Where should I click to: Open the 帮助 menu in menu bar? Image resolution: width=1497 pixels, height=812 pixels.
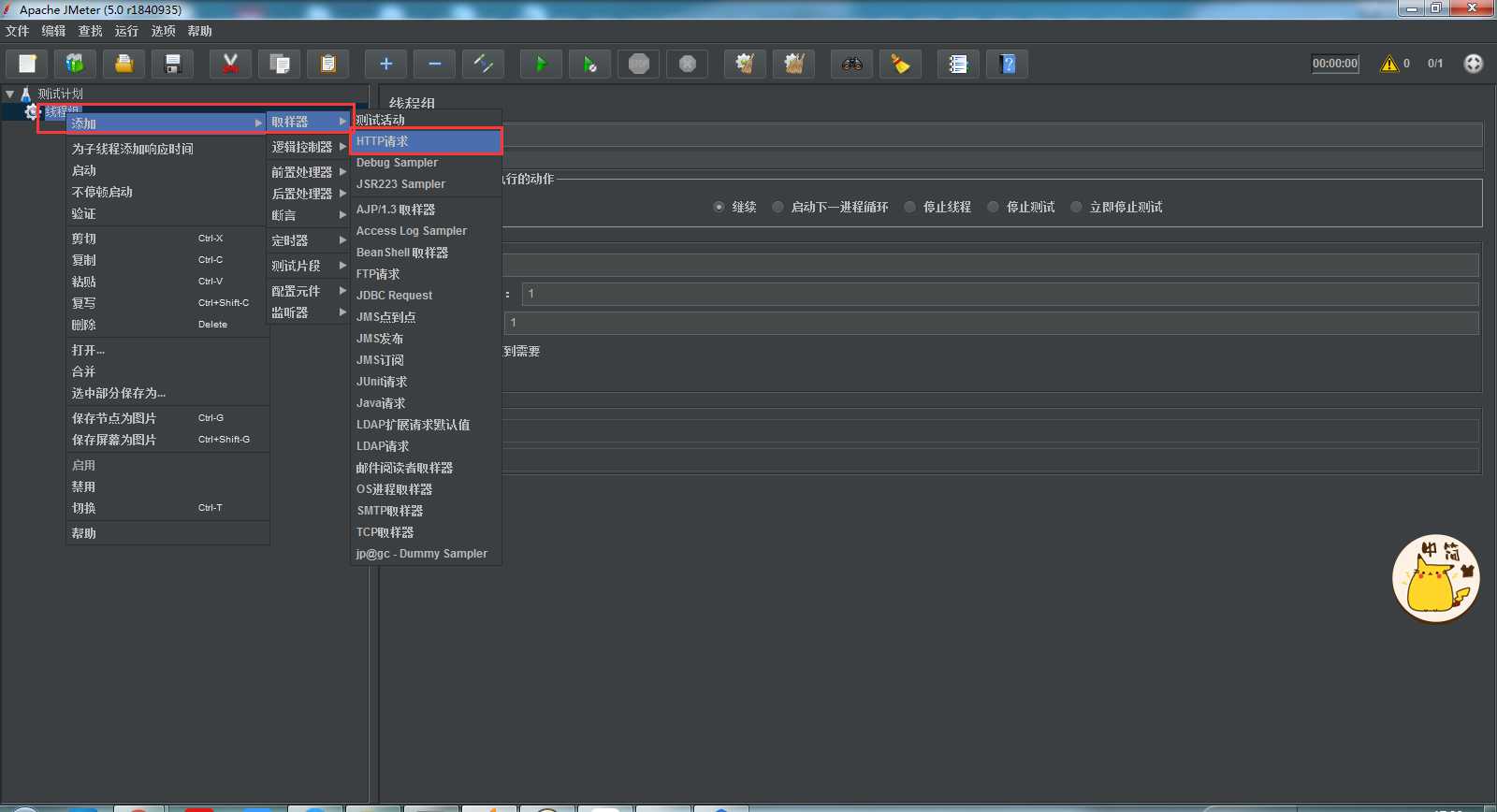click(x=199, y=31)
